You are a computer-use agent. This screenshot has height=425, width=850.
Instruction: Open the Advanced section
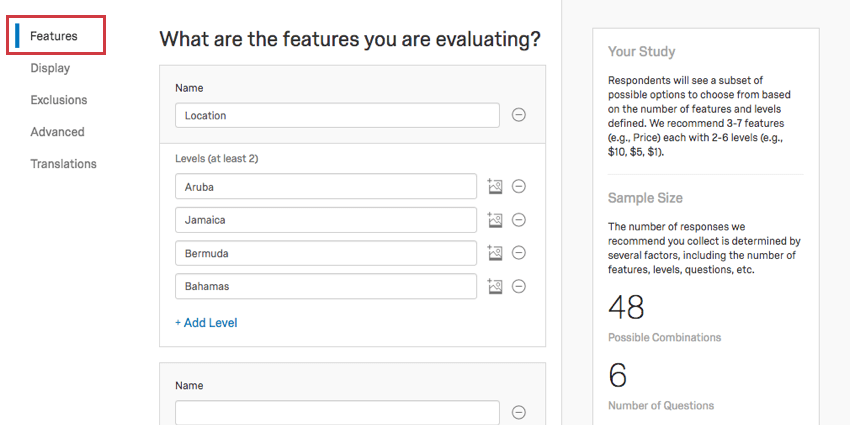point(57,132)
